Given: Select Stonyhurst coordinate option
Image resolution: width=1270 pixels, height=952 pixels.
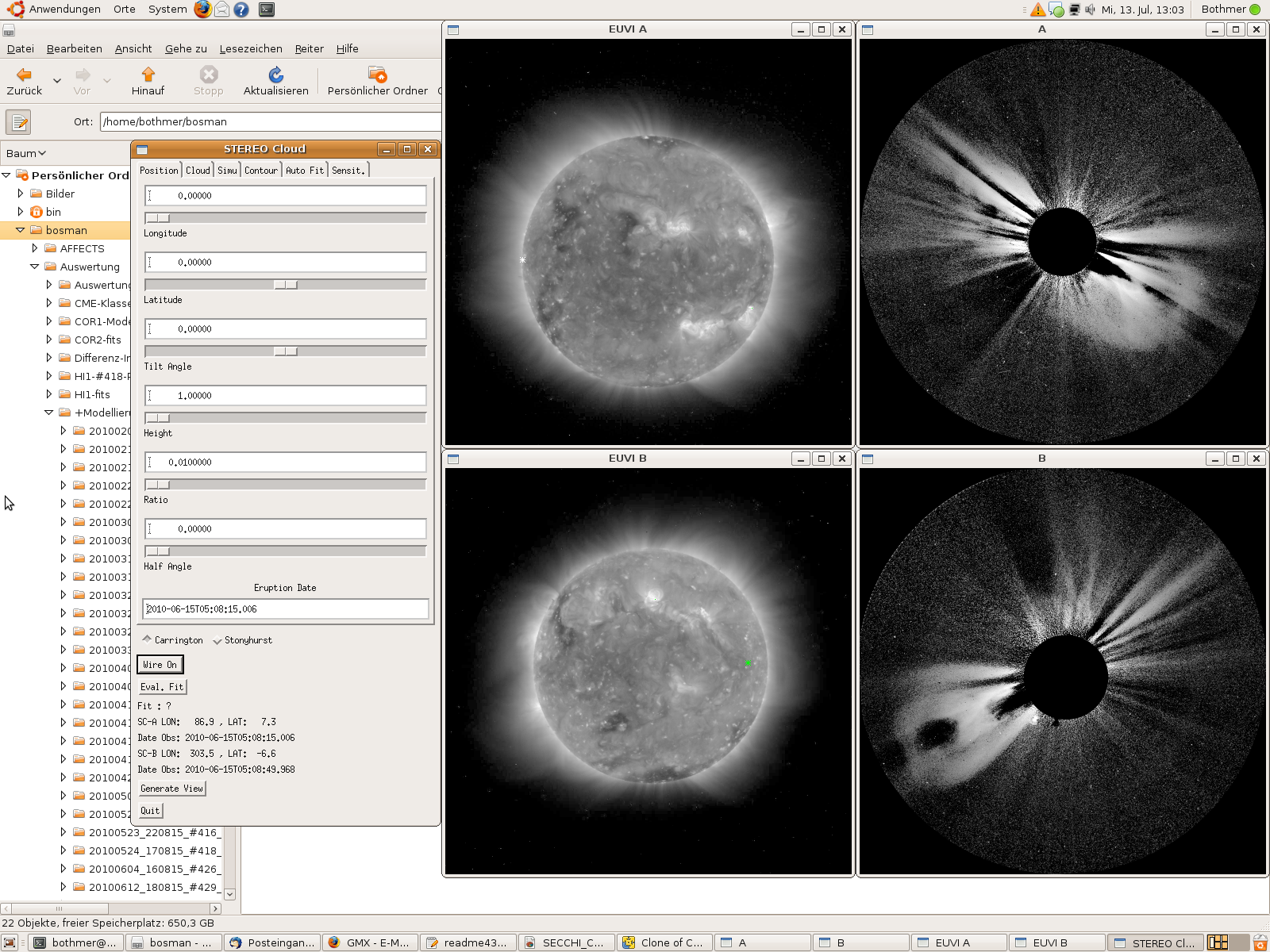Looking at the screenshot, I should coord(242,640).
